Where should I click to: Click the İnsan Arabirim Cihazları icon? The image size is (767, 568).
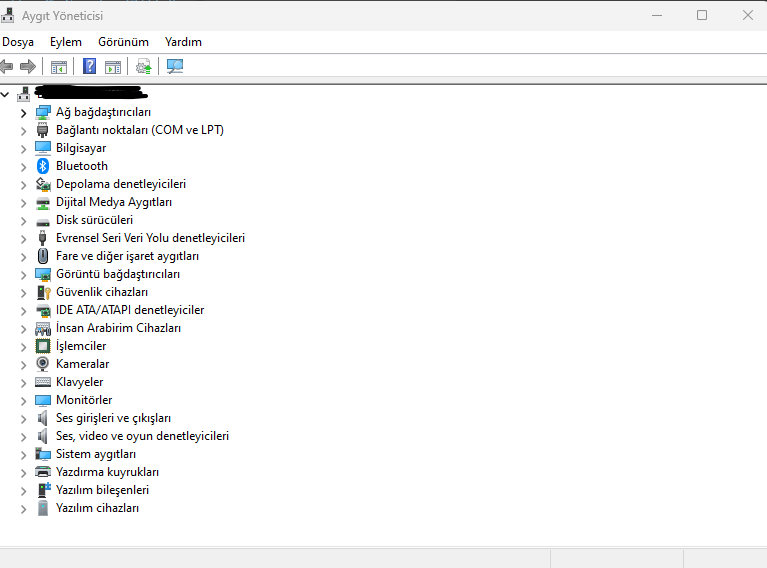43,328
